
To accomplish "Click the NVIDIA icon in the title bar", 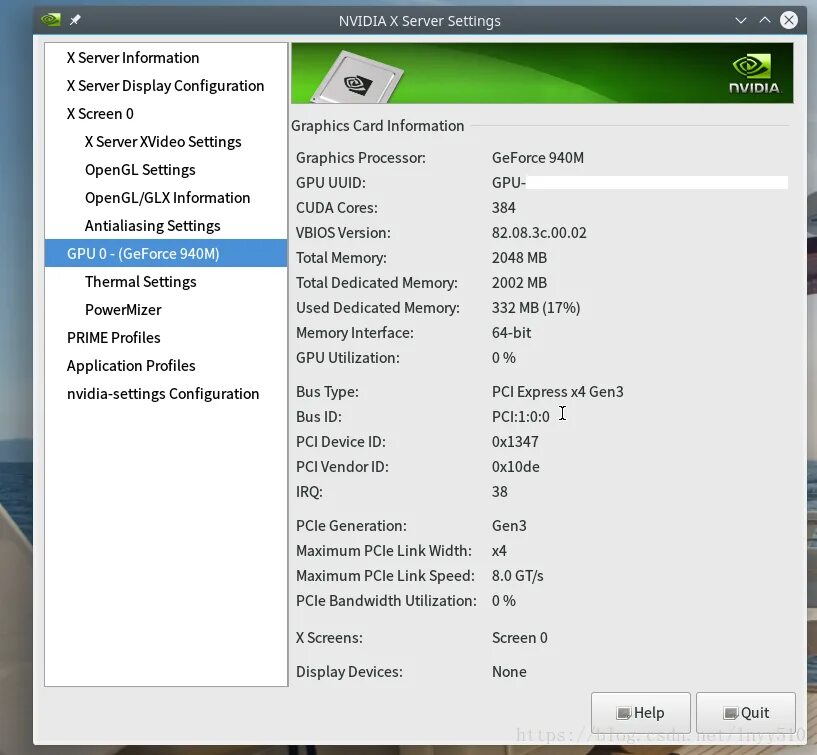I will [x=51, y=20].
